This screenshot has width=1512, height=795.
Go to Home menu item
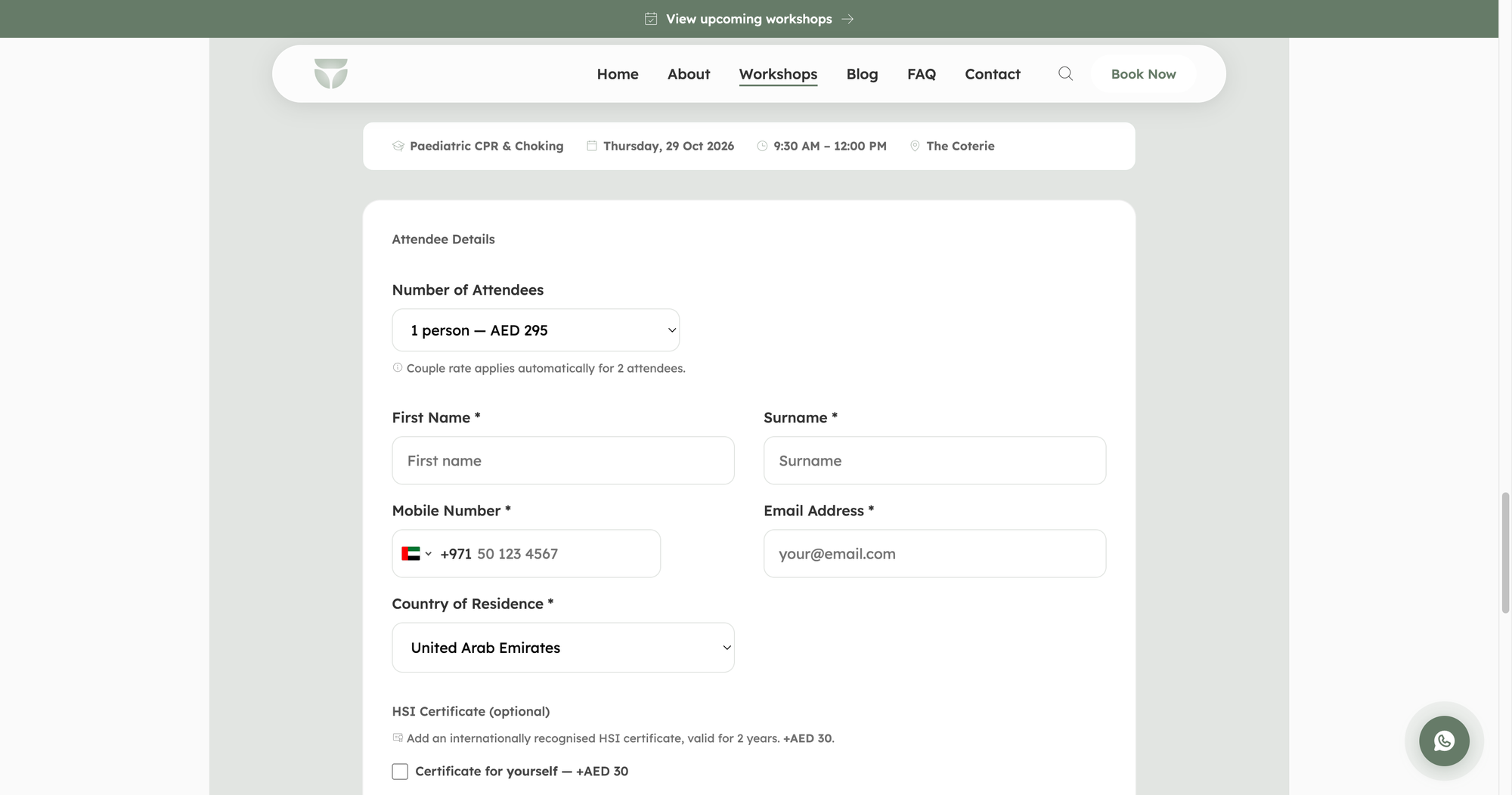point(618,74)
